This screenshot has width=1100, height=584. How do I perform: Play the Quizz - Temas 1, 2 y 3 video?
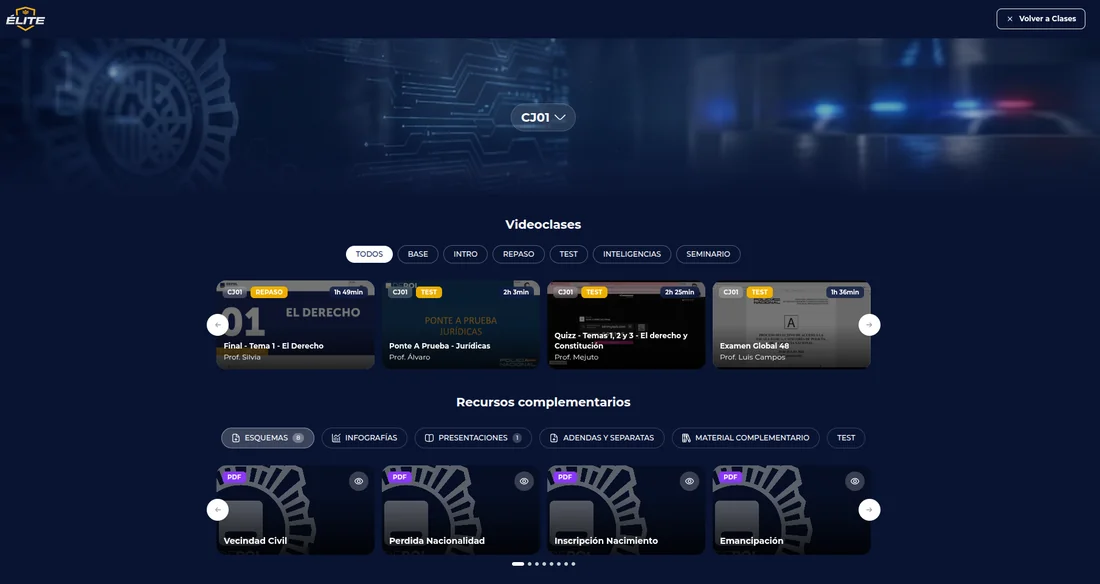click(x=626, y=325)
